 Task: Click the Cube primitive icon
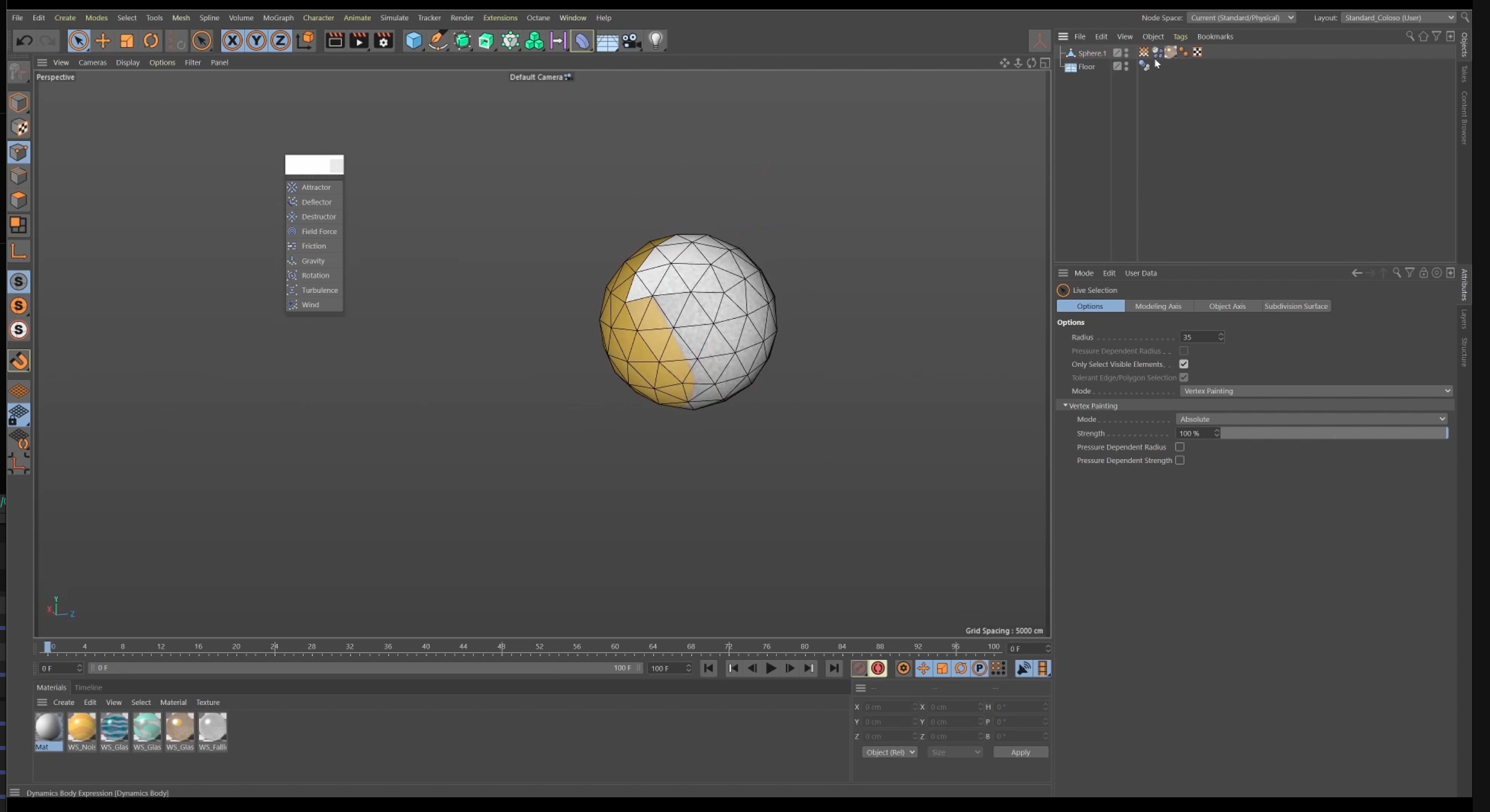[x=414, y=41]
